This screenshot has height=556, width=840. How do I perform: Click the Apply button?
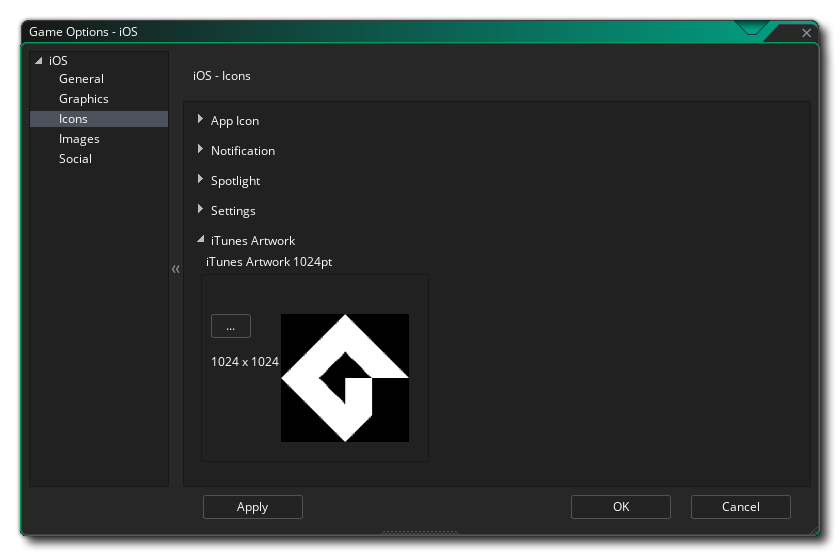(253, 507)
